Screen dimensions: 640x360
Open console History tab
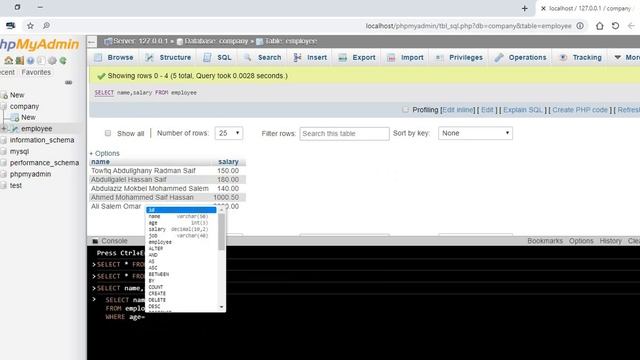pos(610,241)
